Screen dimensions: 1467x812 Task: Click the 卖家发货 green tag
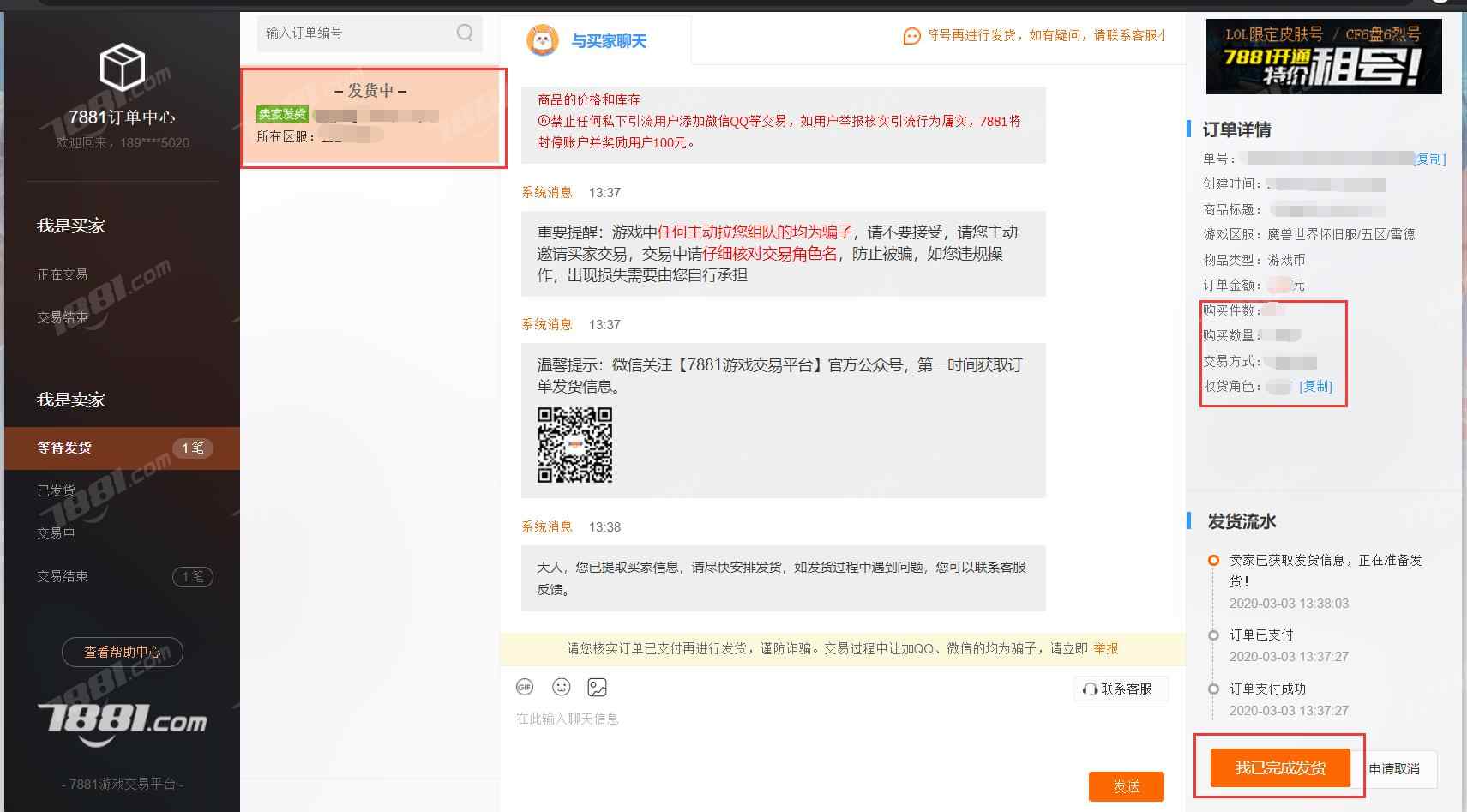[x=282, y=114]
